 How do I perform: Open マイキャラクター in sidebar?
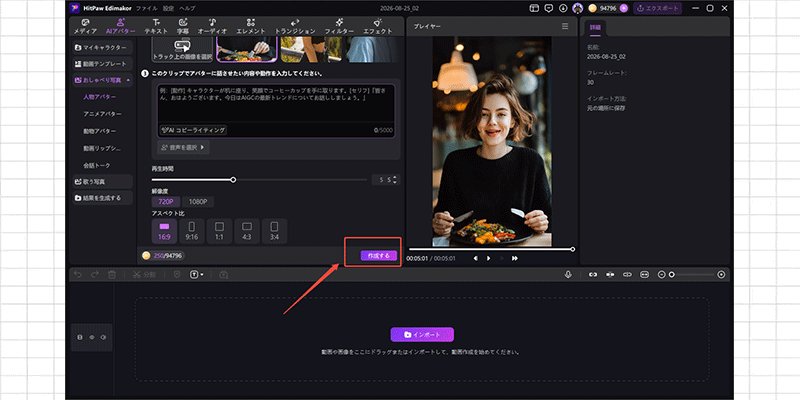[102, 47]
